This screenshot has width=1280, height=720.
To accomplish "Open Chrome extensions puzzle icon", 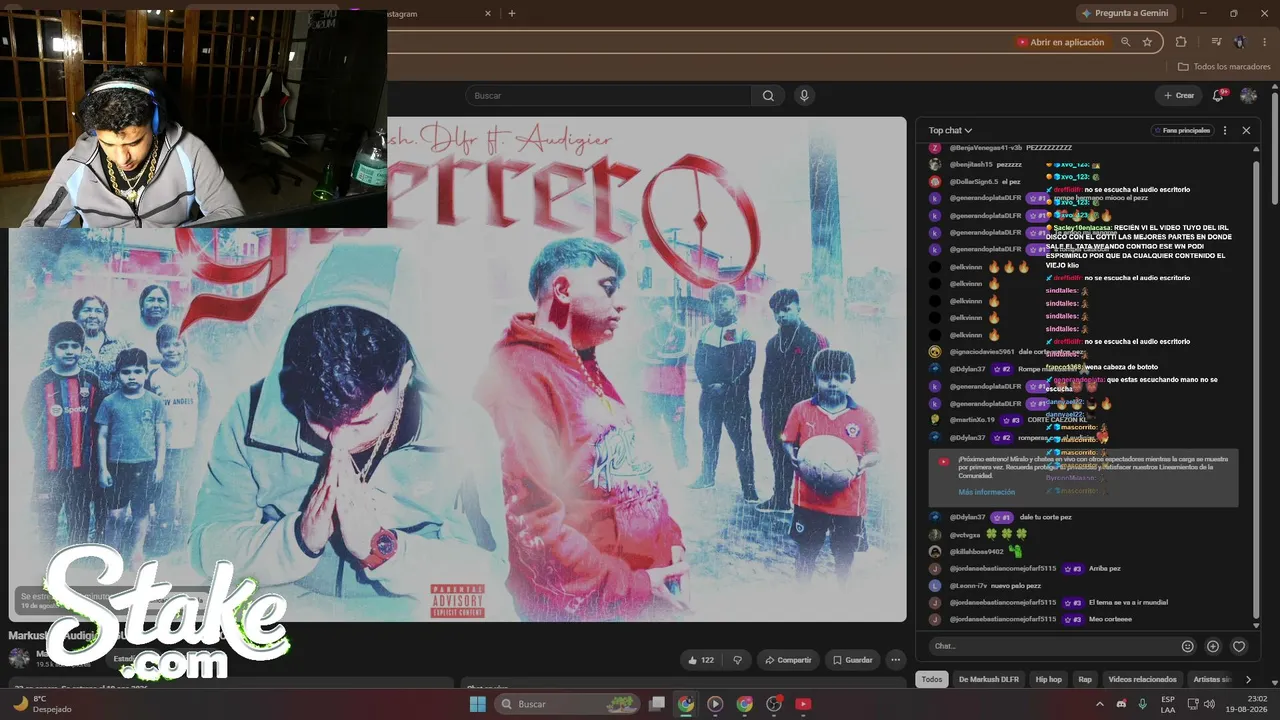I will (x=1181, y=42).
